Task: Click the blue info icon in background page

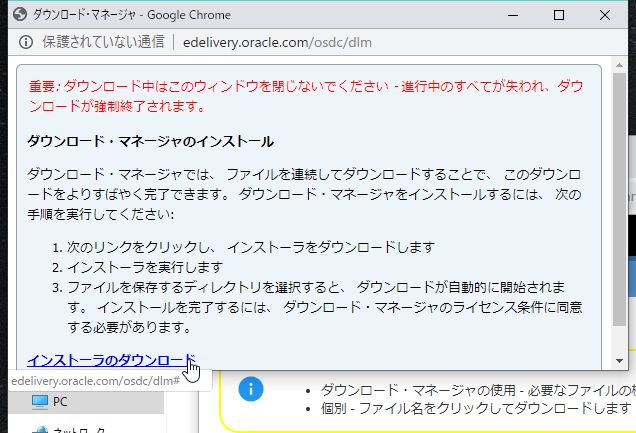Action: click(251, 389)
